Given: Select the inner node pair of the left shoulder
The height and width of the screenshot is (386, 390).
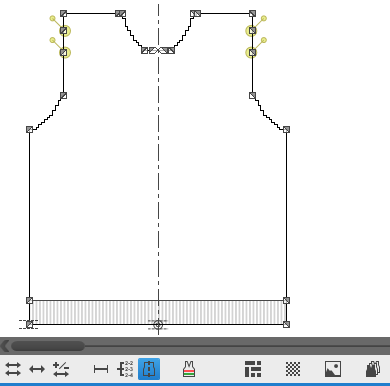Looking at the screenshot, I should point(120,14).
